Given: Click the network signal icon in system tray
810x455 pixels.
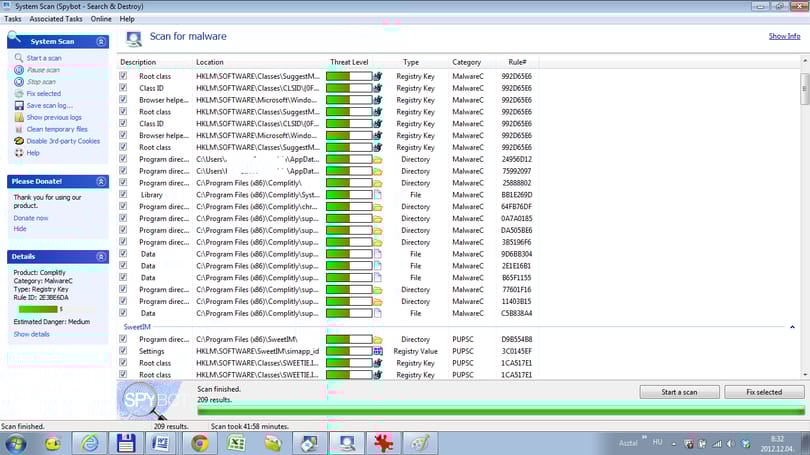Looking at the screenshot, I should pyautogui.click(x=717, y=444).
